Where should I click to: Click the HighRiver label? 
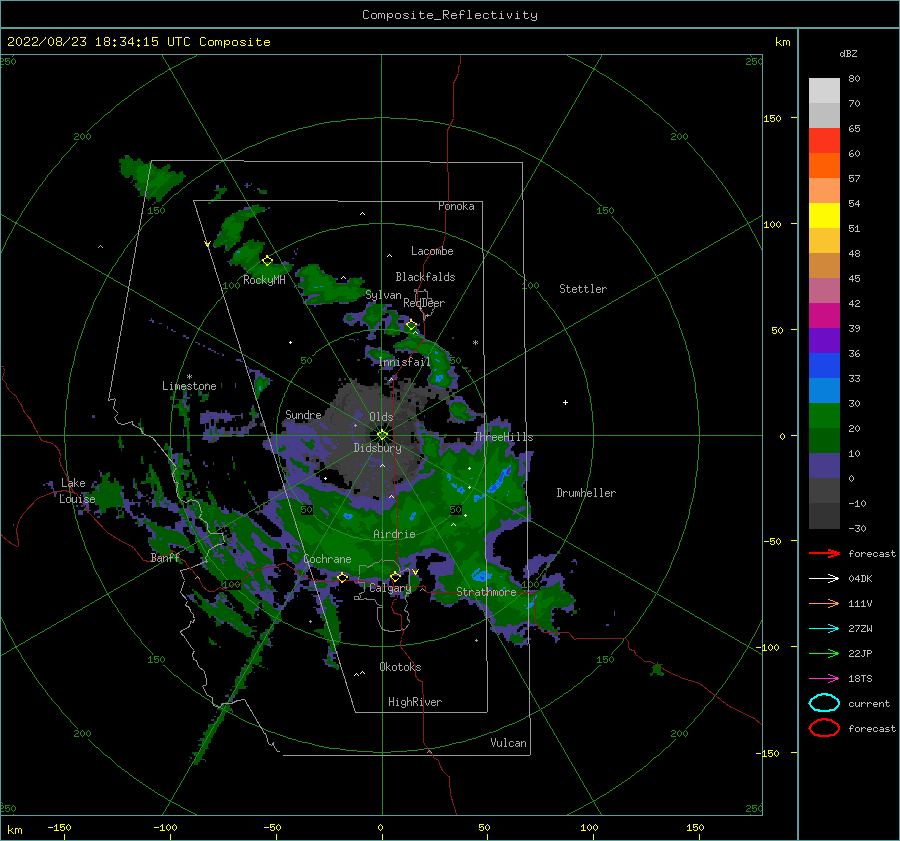pos(415,702)
